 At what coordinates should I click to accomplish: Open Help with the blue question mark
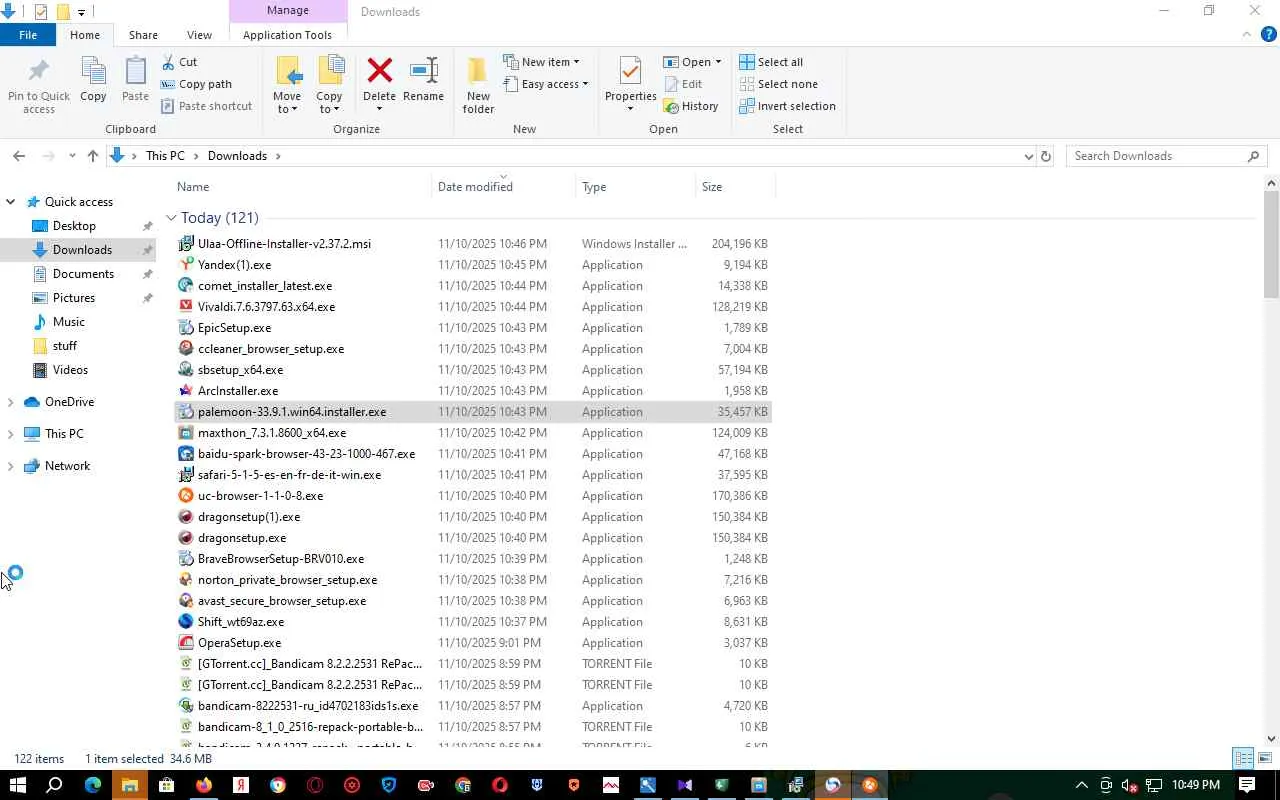(1269, 34)
